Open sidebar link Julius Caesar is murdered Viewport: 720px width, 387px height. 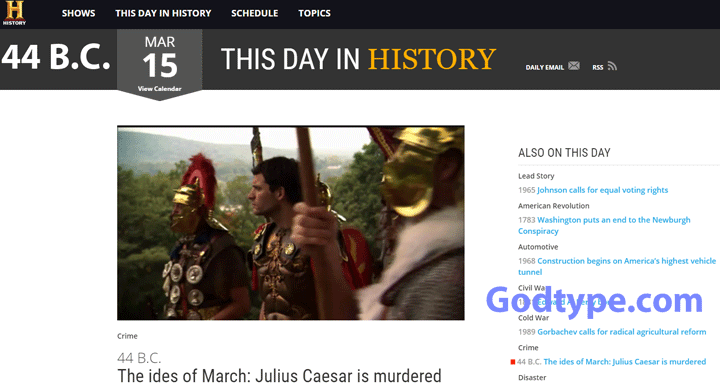pyautogui.click(x=624, y=362)
